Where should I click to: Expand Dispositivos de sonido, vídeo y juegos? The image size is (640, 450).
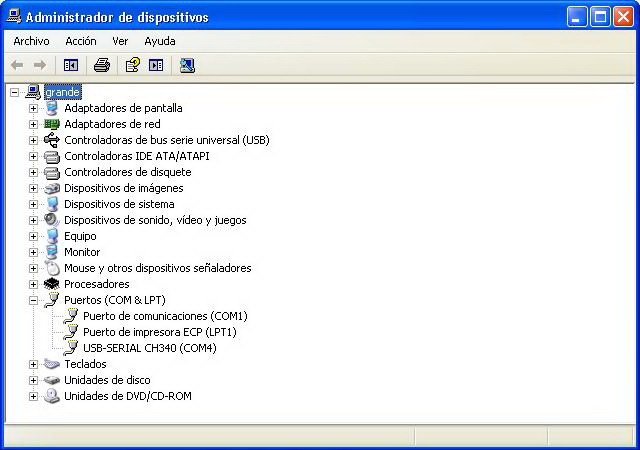(33, 220)
